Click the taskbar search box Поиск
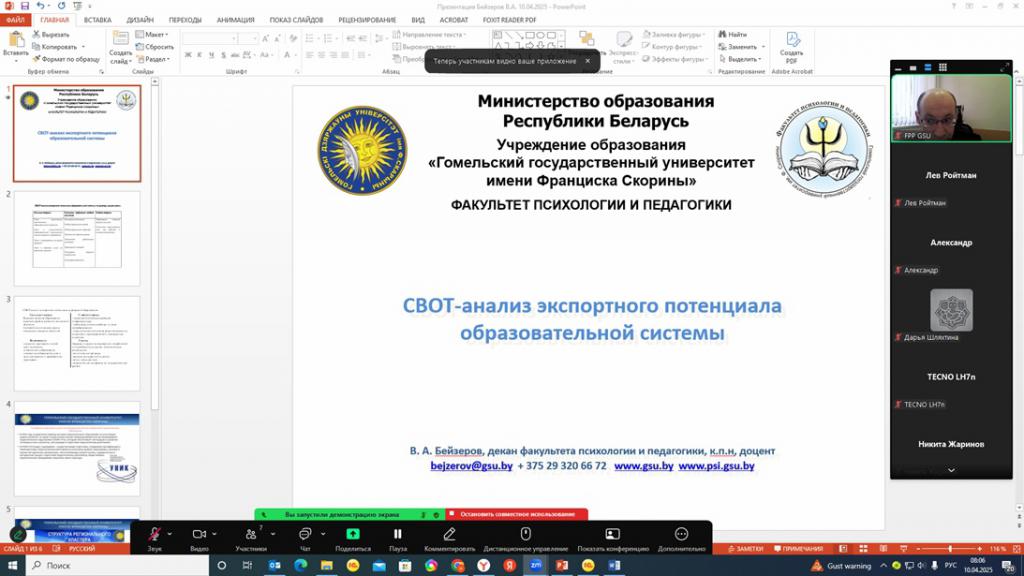This screenshot has width=1024, height=576. click(x=118, y=565)
